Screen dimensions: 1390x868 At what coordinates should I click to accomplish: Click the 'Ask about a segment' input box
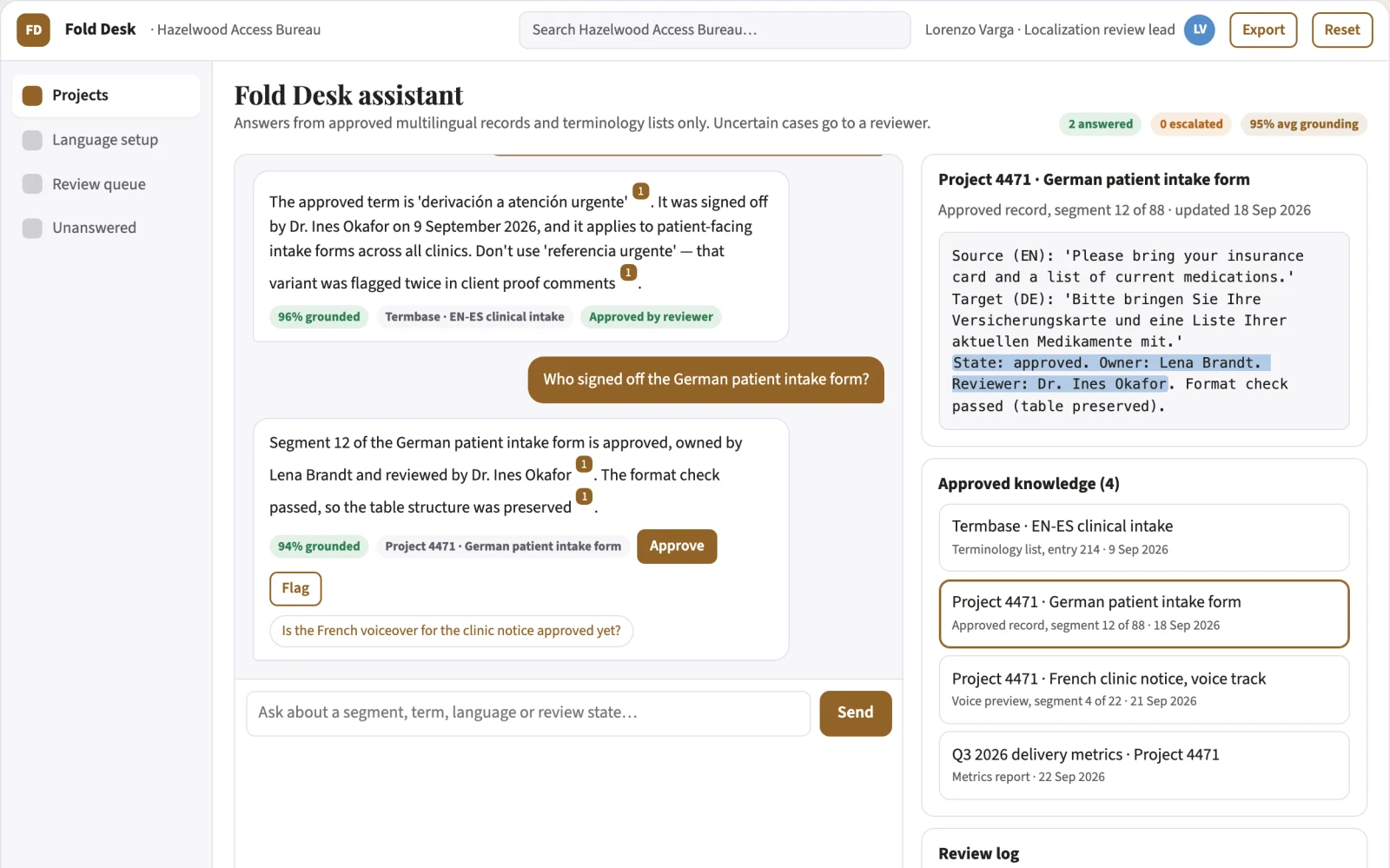tap(528, 713)
